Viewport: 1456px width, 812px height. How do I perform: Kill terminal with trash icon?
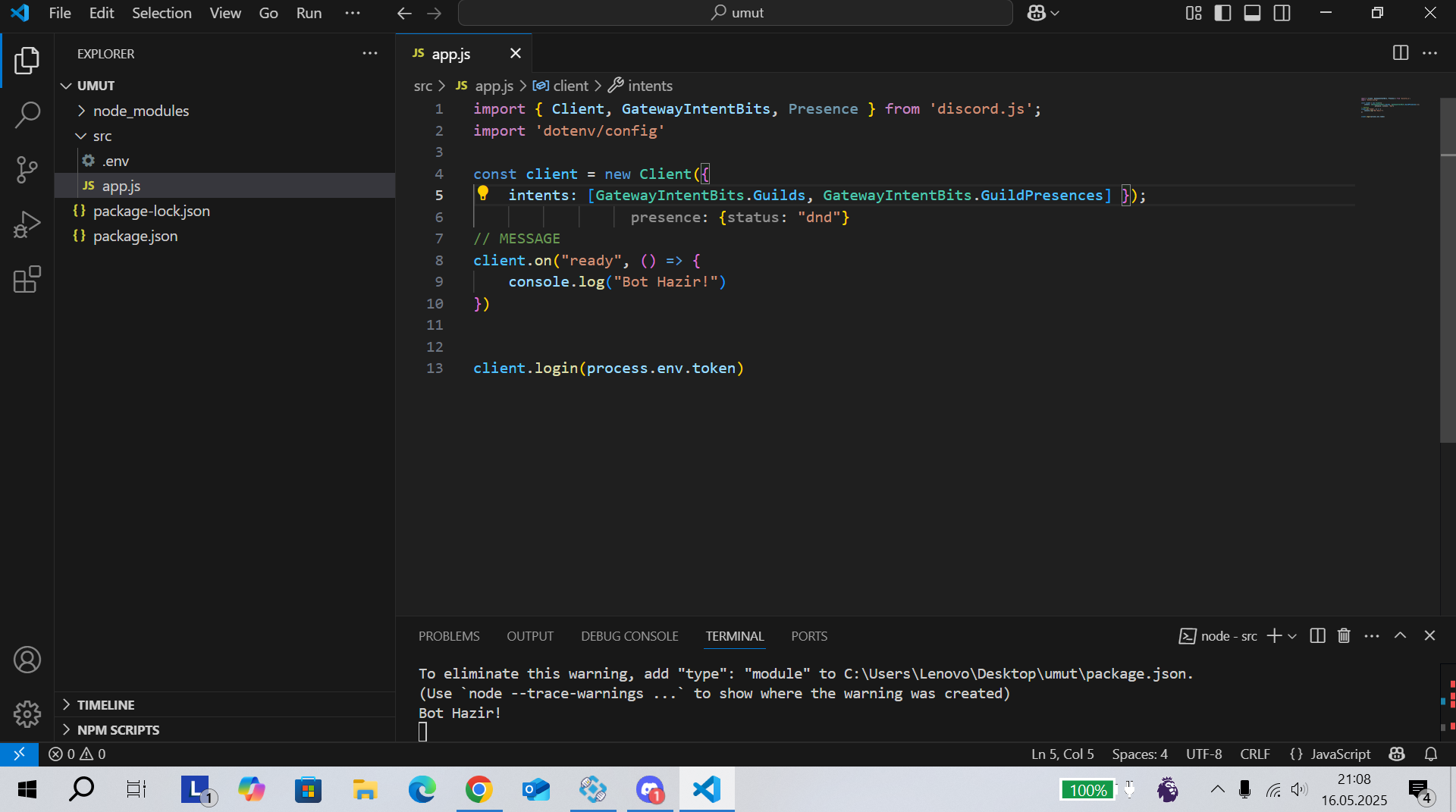[1344, 635]
